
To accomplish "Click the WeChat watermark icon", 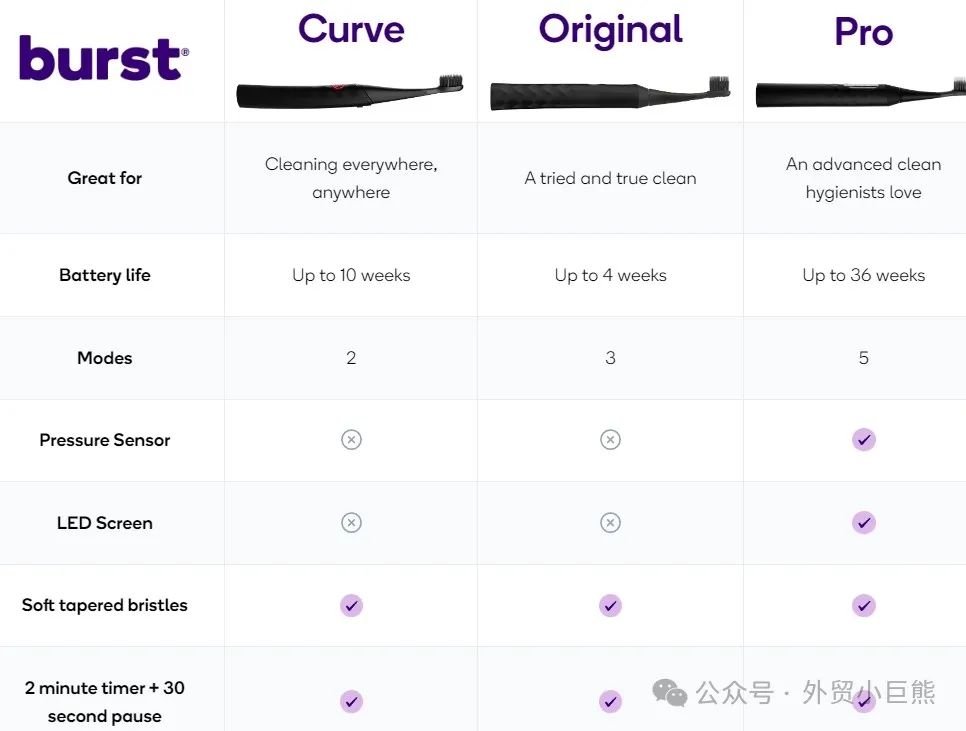I will coord(670,693).
